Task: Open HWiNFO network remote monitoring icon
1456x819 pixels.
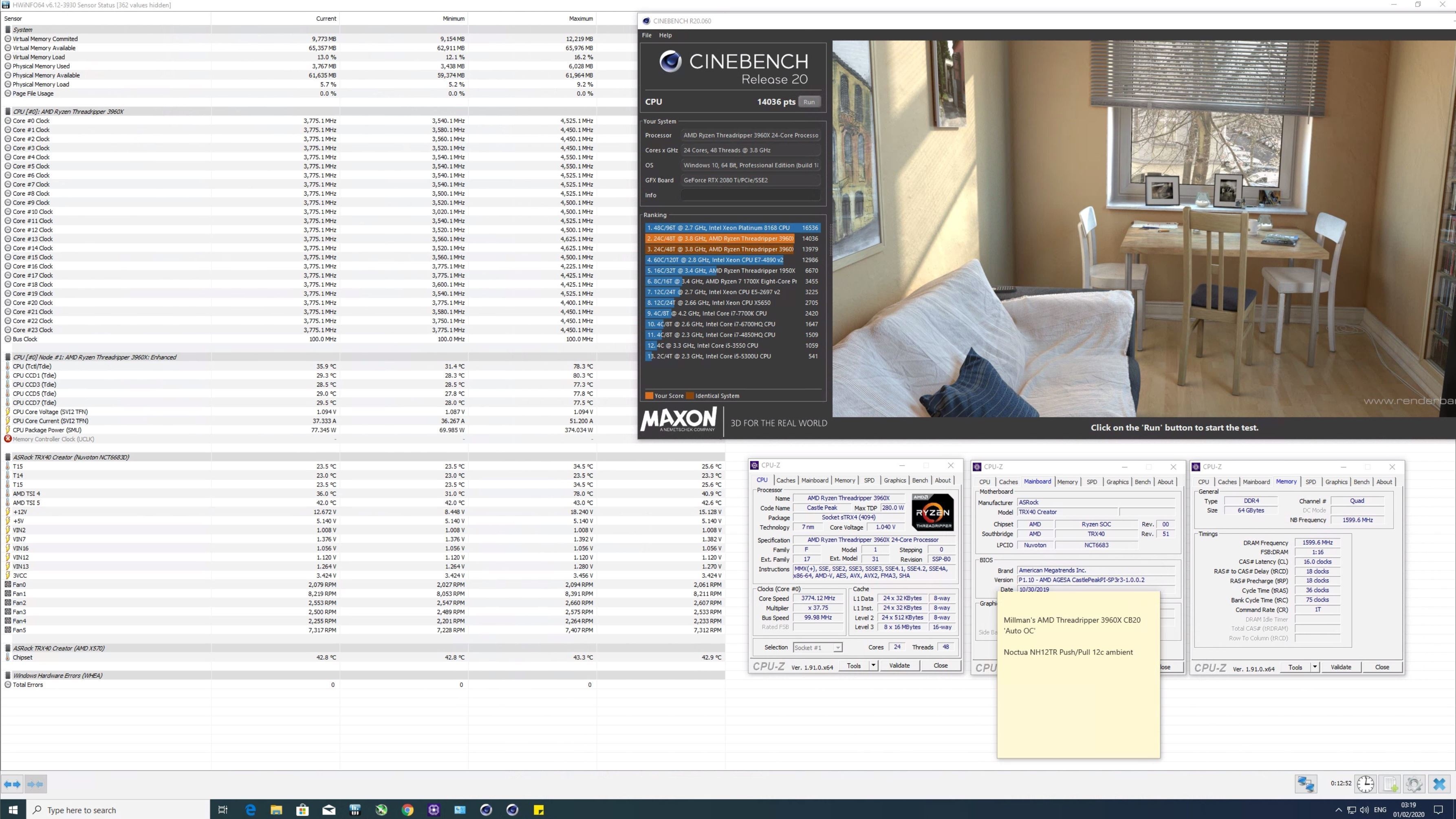Action: point(1306,784)
